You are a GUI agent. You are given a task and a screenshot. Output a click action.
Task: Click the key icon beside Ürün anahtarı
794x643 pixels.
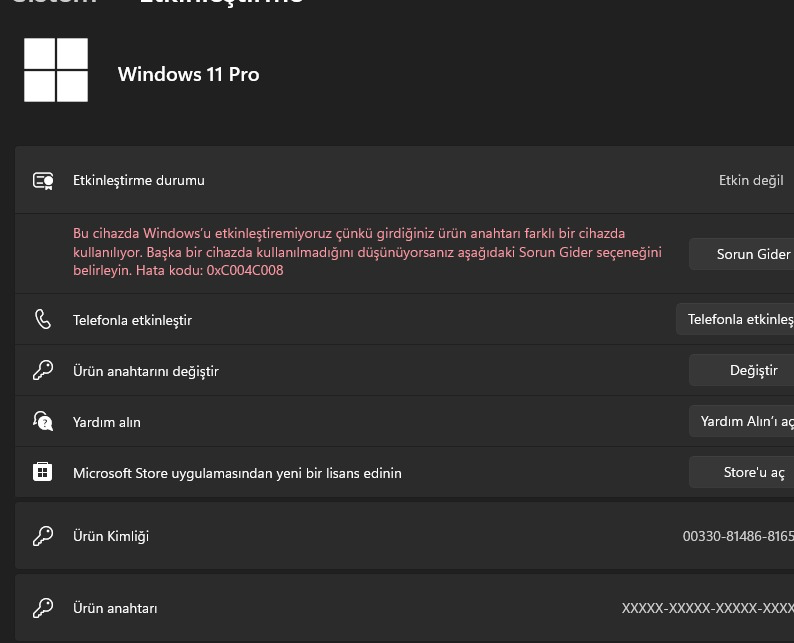point(43,608)
